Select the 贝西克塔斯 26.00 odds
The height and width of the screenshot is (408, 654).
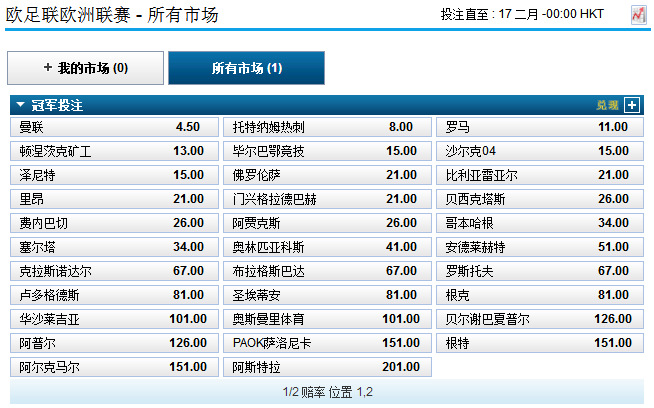pos(540,199)
